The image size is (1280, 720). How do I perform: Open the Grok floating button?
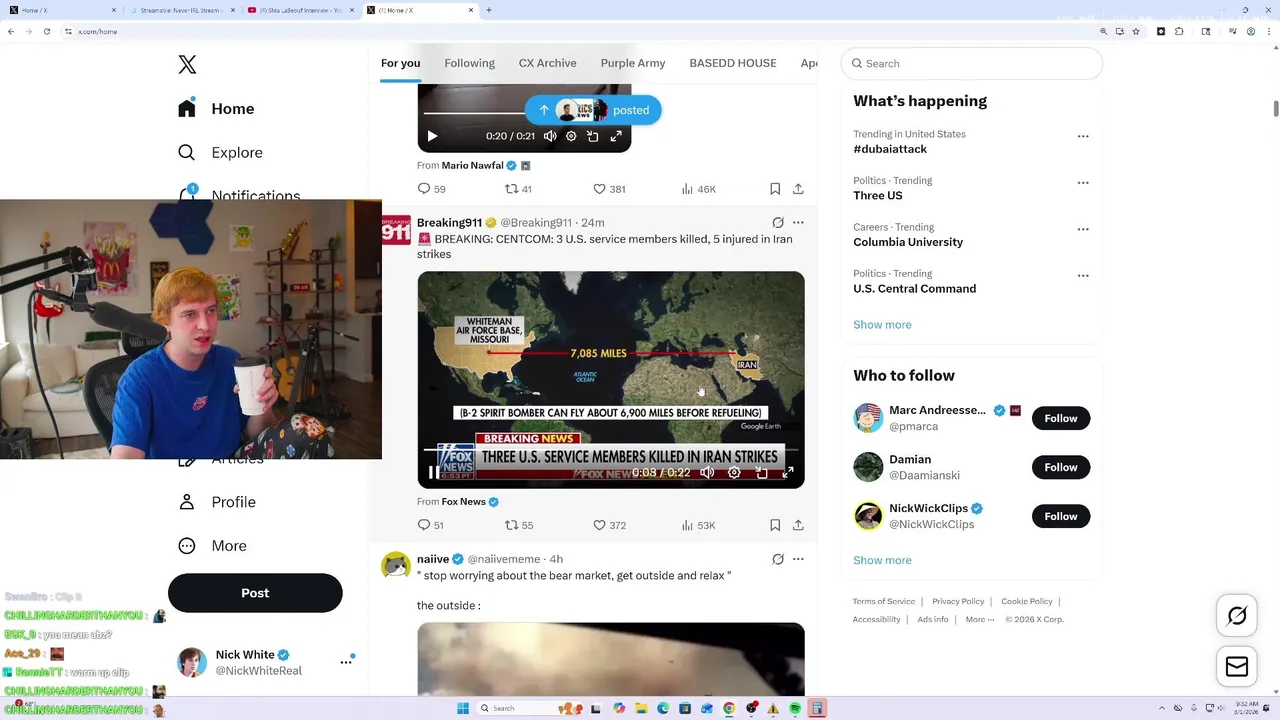[x=1237, y=616]
